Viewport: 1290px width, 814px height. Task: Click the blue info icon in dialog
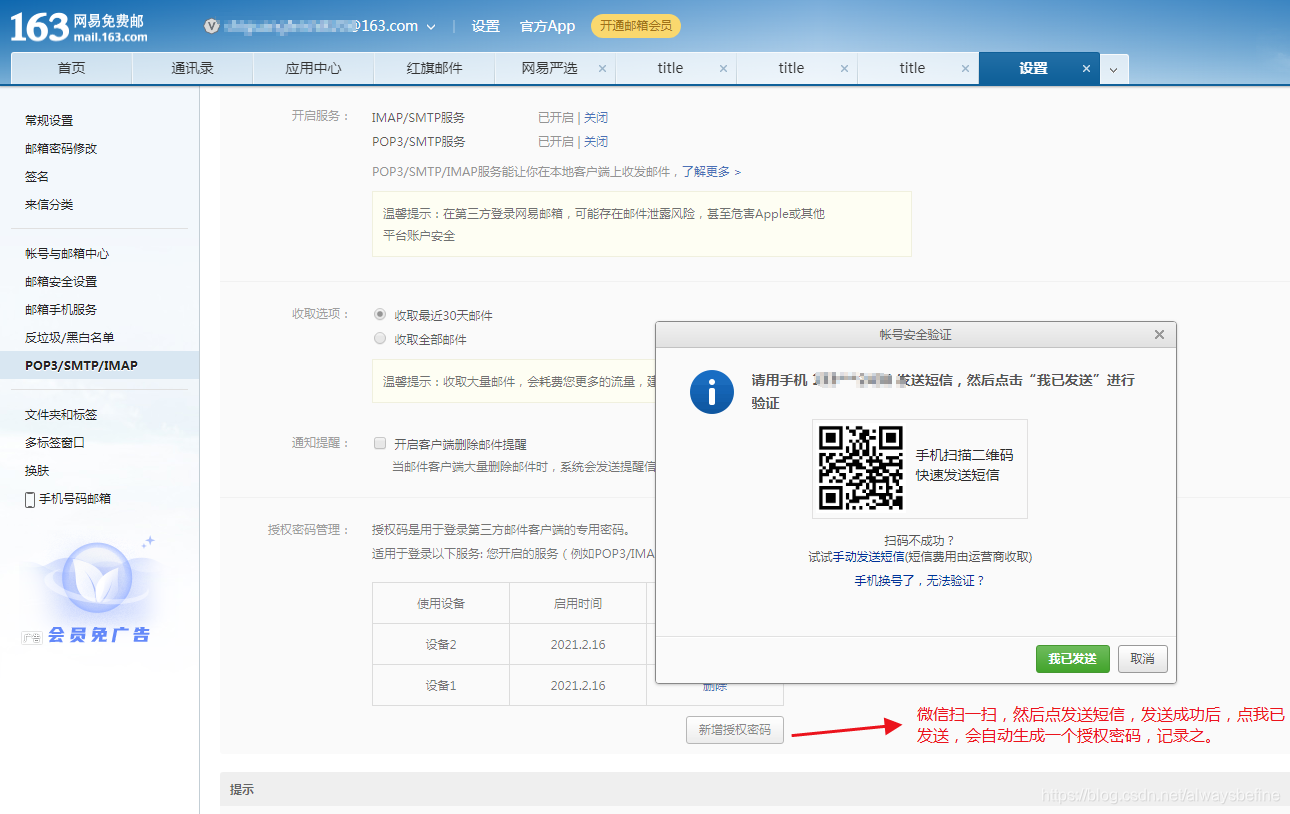[x=712, y=391]
